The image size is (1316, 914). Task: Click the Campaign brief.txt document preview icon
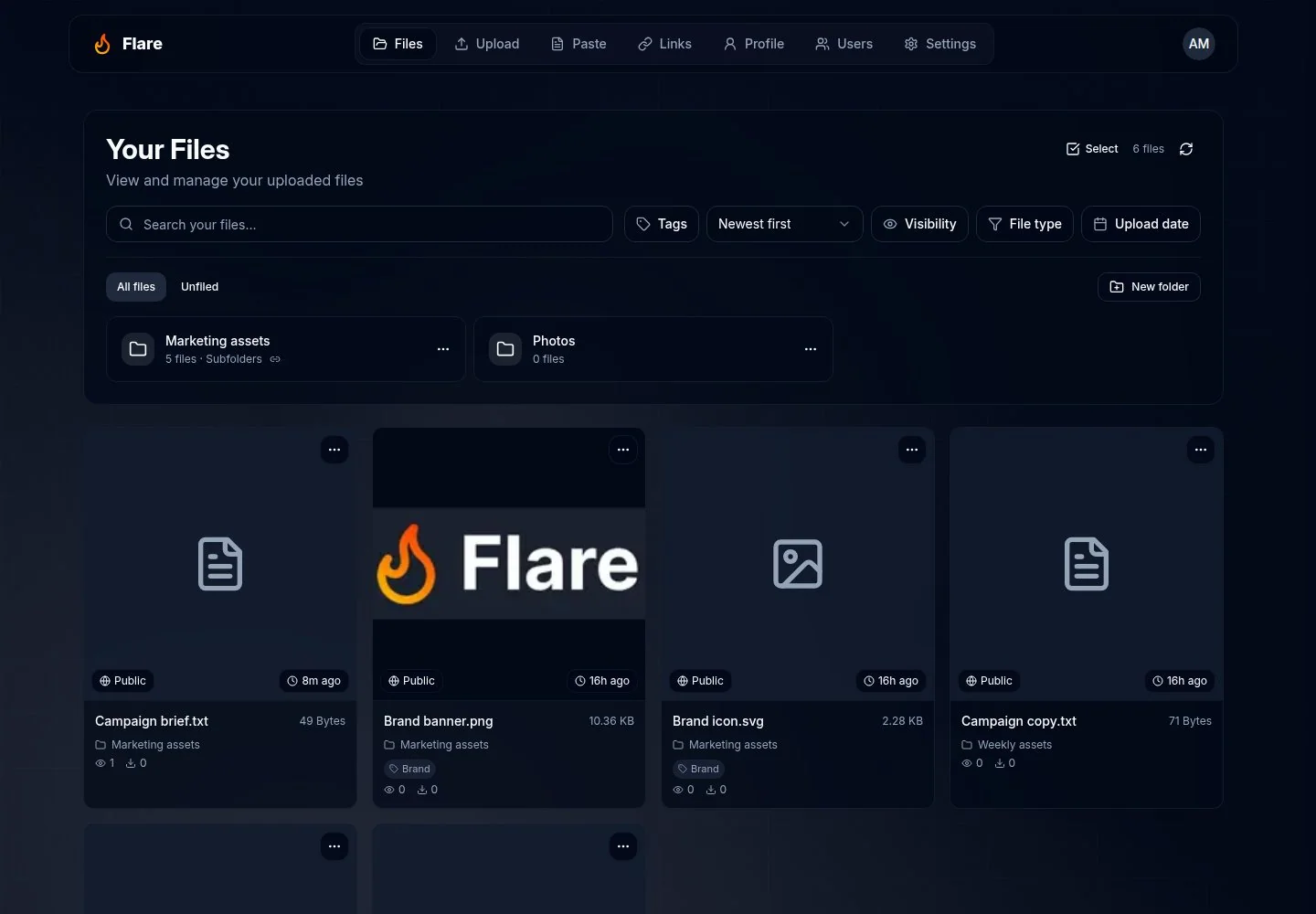point(220,564)
